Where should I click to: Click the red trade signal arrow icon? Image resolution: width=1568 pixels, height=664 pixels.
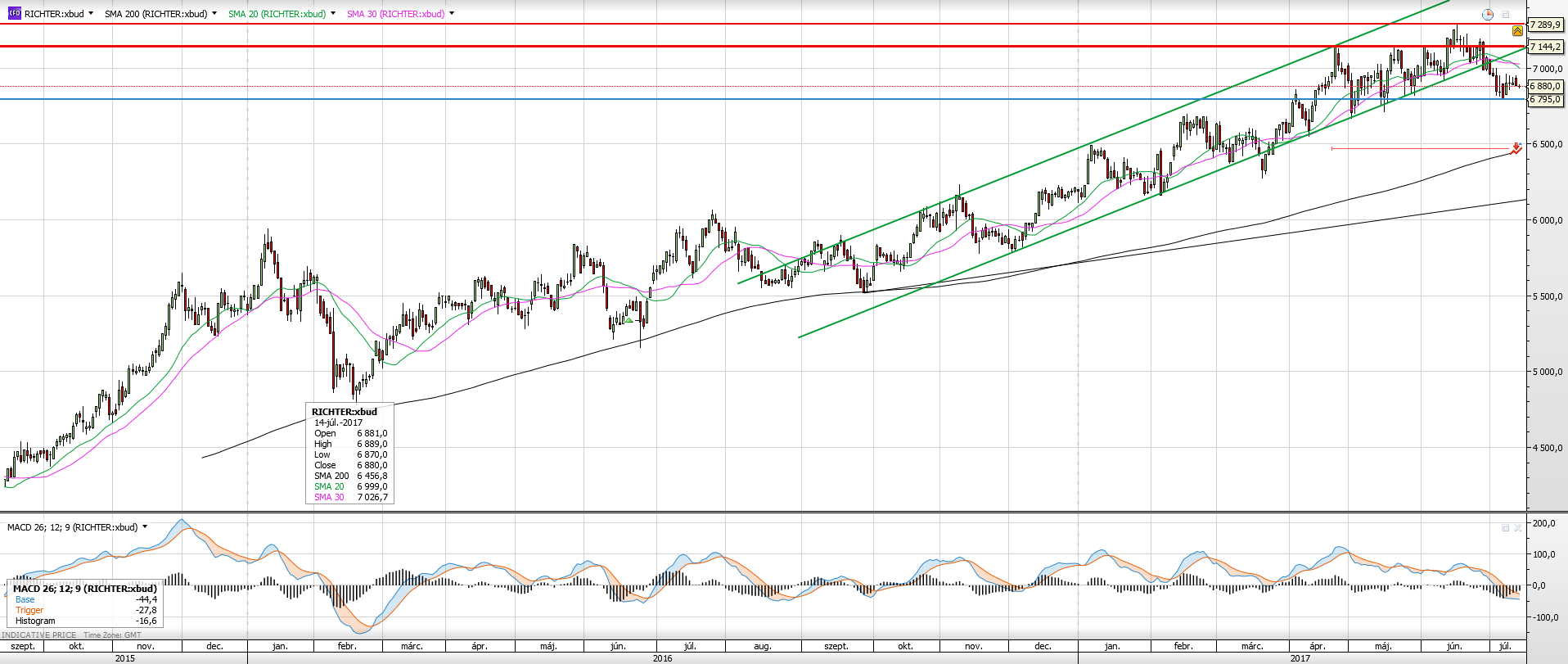point(1516,148)
